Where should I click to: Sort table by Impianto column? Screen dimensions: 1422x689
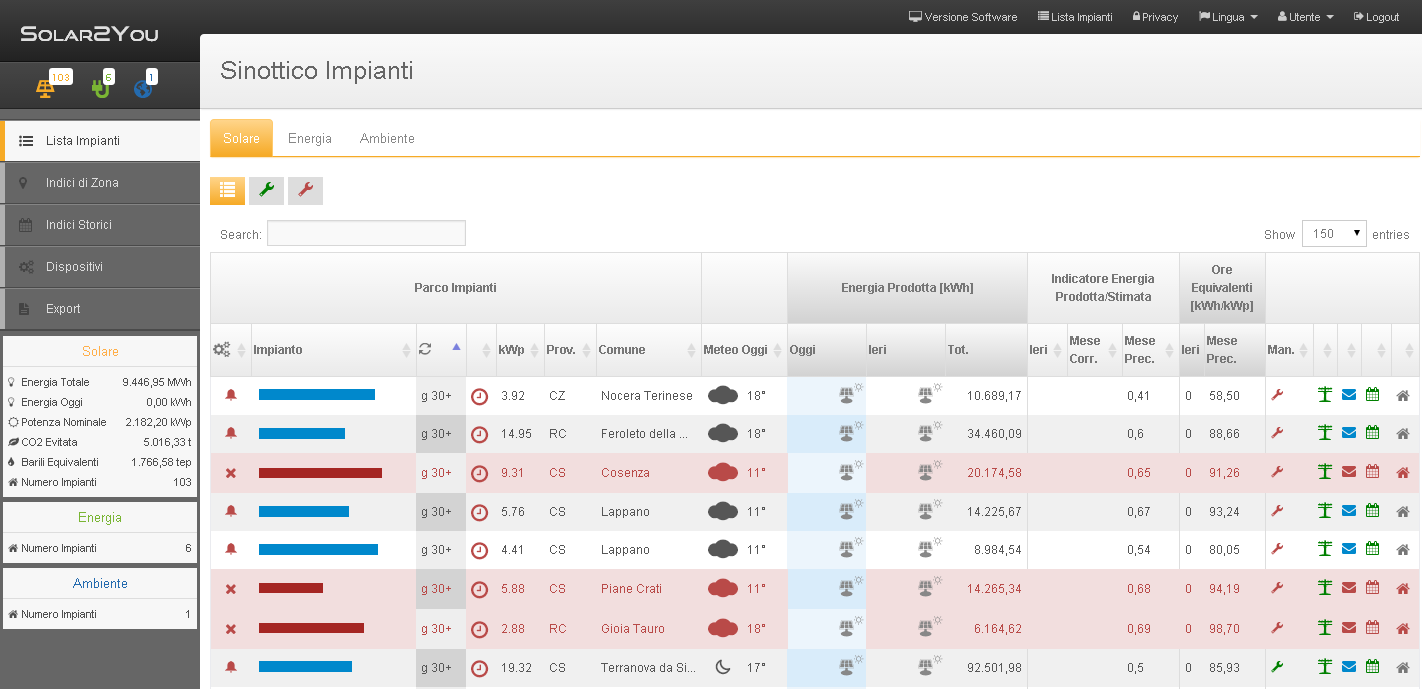[x=333, y=350]
